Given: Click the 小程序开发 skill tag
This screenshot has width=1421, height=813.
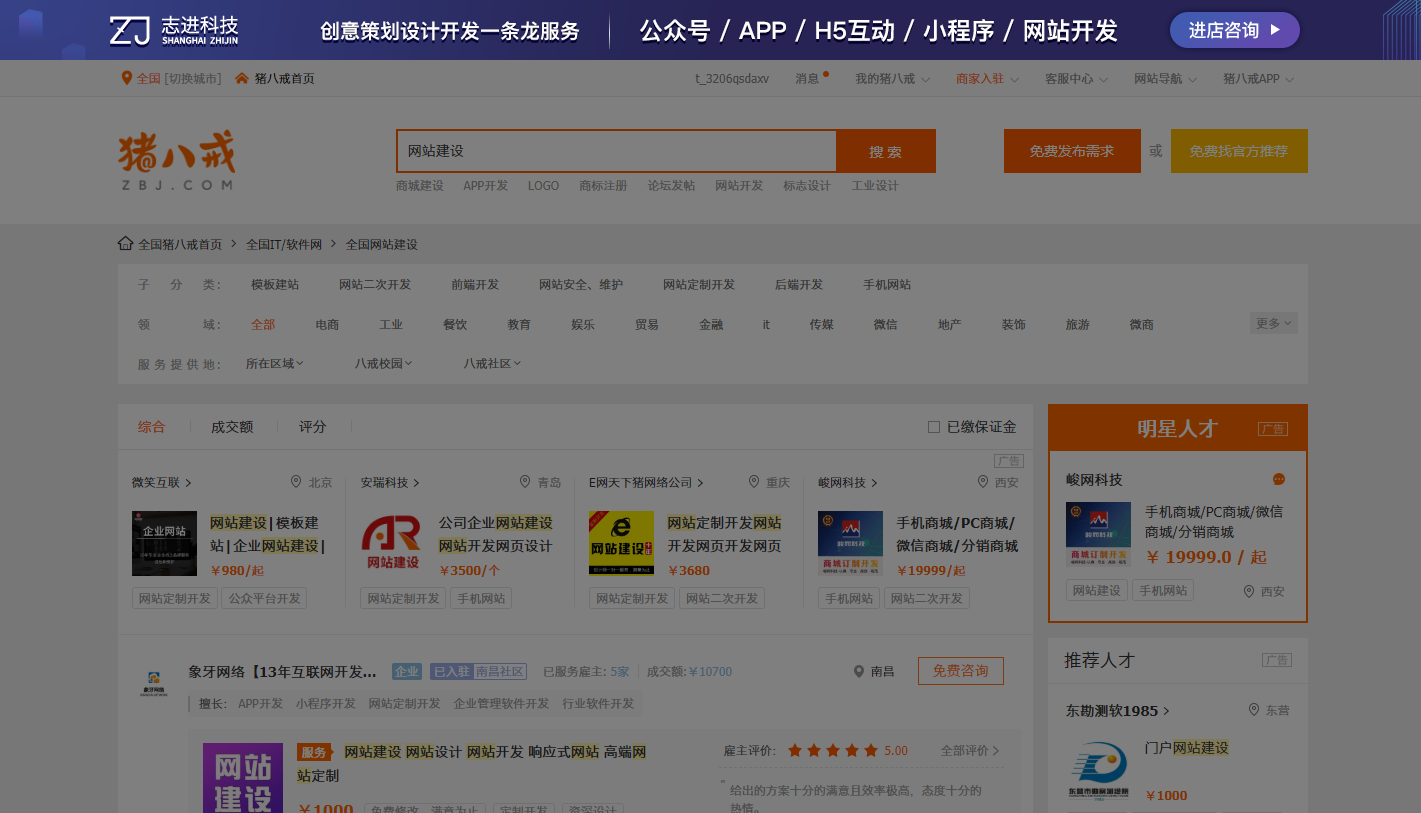Looking at the screenshot, I should point(326,703).
